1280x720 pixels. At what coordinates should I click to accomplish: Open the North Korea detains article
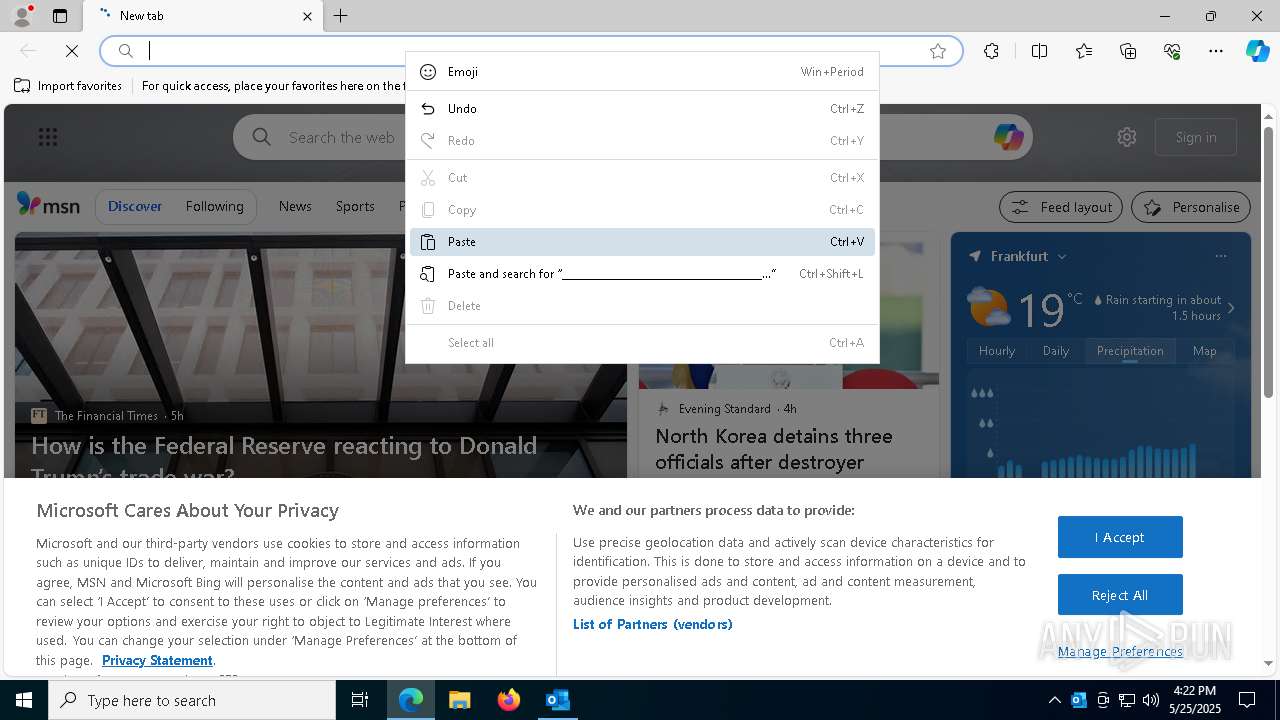click(x=774, y=449)
